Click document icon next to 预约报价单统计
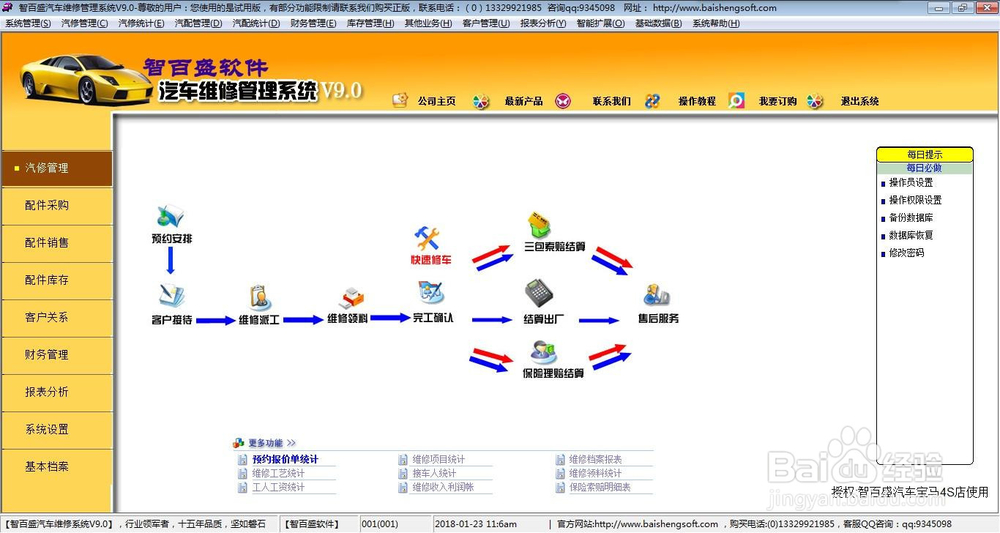The width and height of the screenshot is (1000, 533). click(x=242, y=459)
